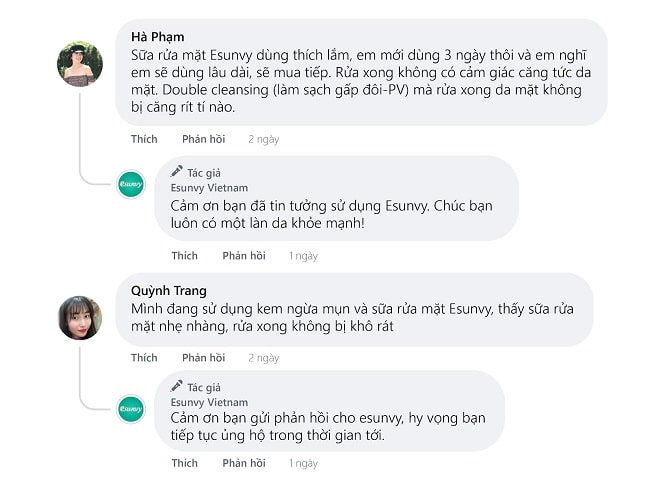Click the pencil author icon in first reply
Screen dimensions: 650x487
[177, 171]
